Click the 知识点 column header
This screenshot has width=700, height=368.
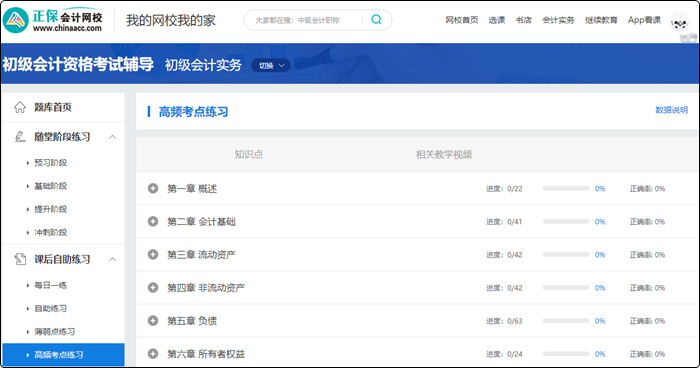click(249, 155)
